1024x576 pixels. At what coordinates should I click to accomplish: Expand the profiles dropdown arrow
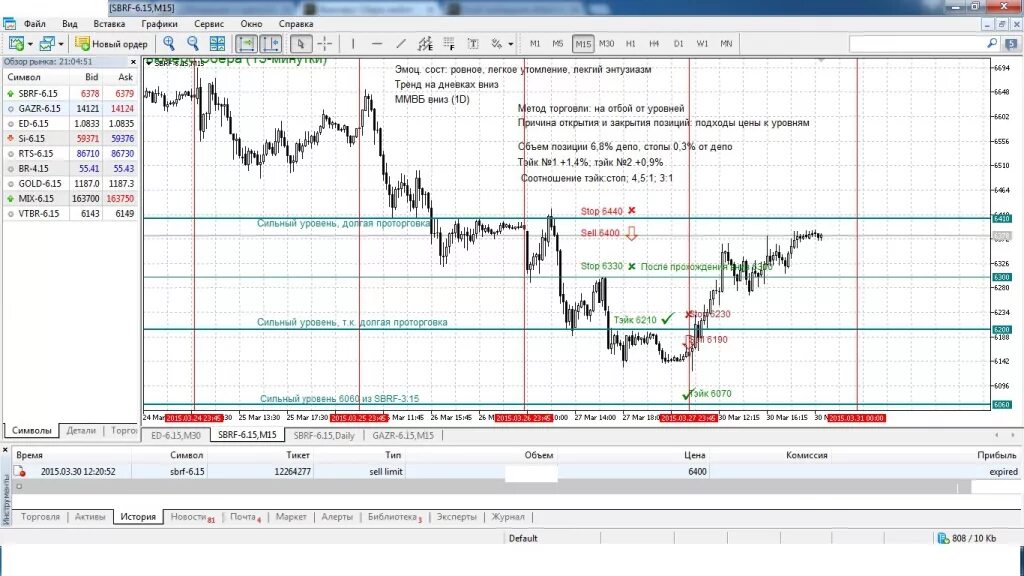coord(61,44)
